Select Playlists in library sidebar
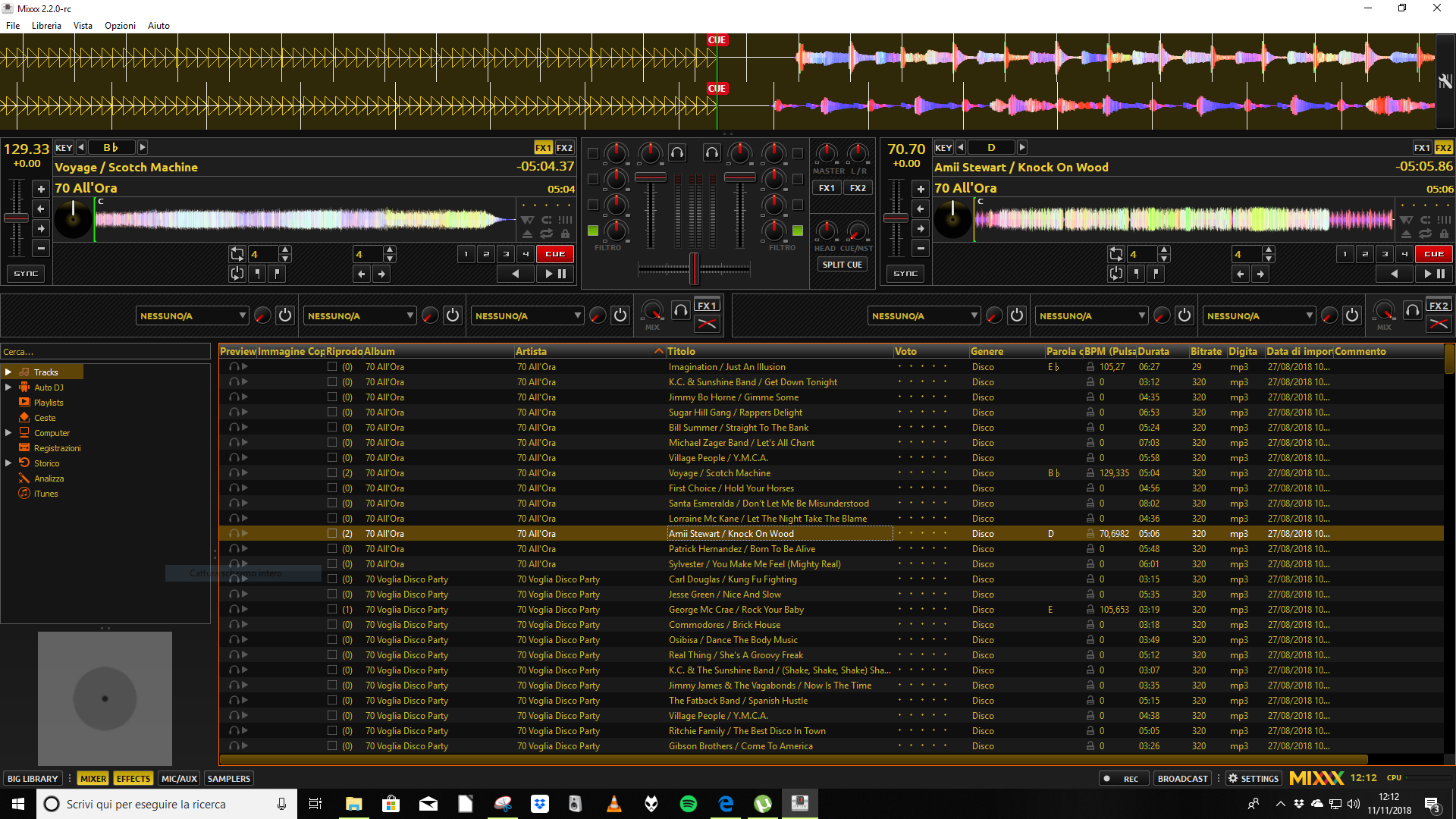 pos(49,403)
